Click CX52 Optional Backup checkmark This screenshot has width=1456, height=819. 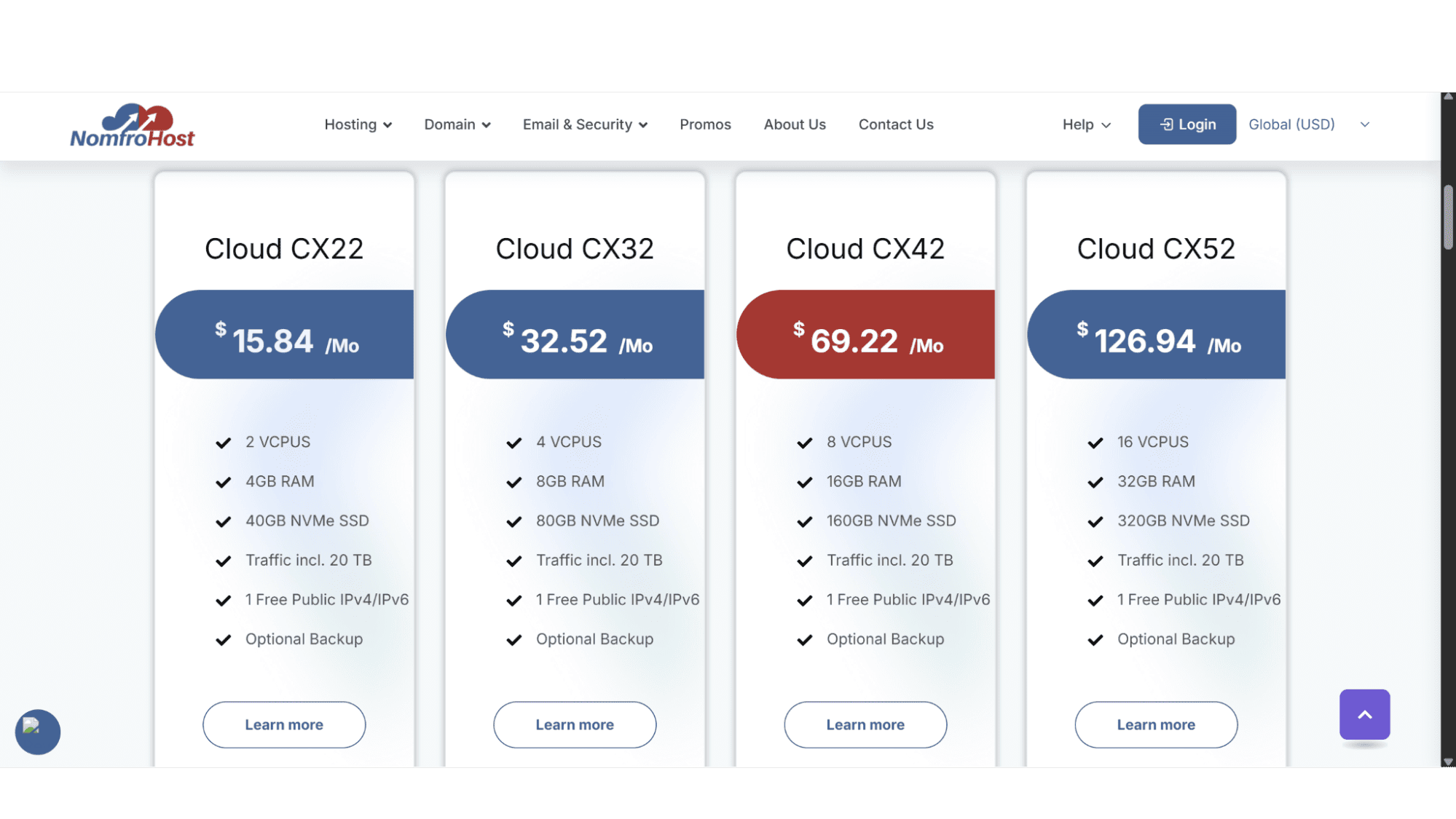coord(1095,640)
